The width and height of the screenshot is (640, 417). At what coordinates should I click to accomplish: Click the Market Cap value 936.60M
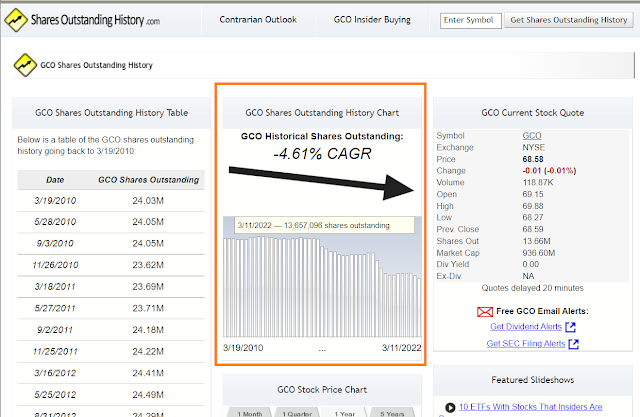coord(539,253)
